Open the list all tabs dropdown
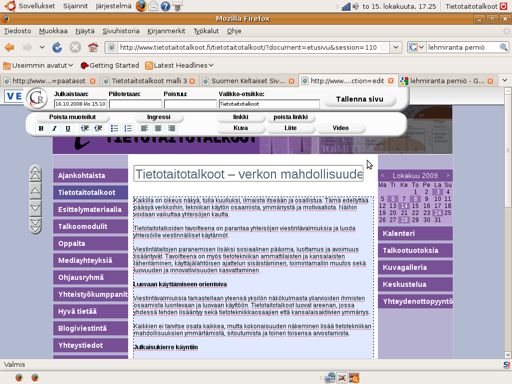 click(x=505, y=80)
